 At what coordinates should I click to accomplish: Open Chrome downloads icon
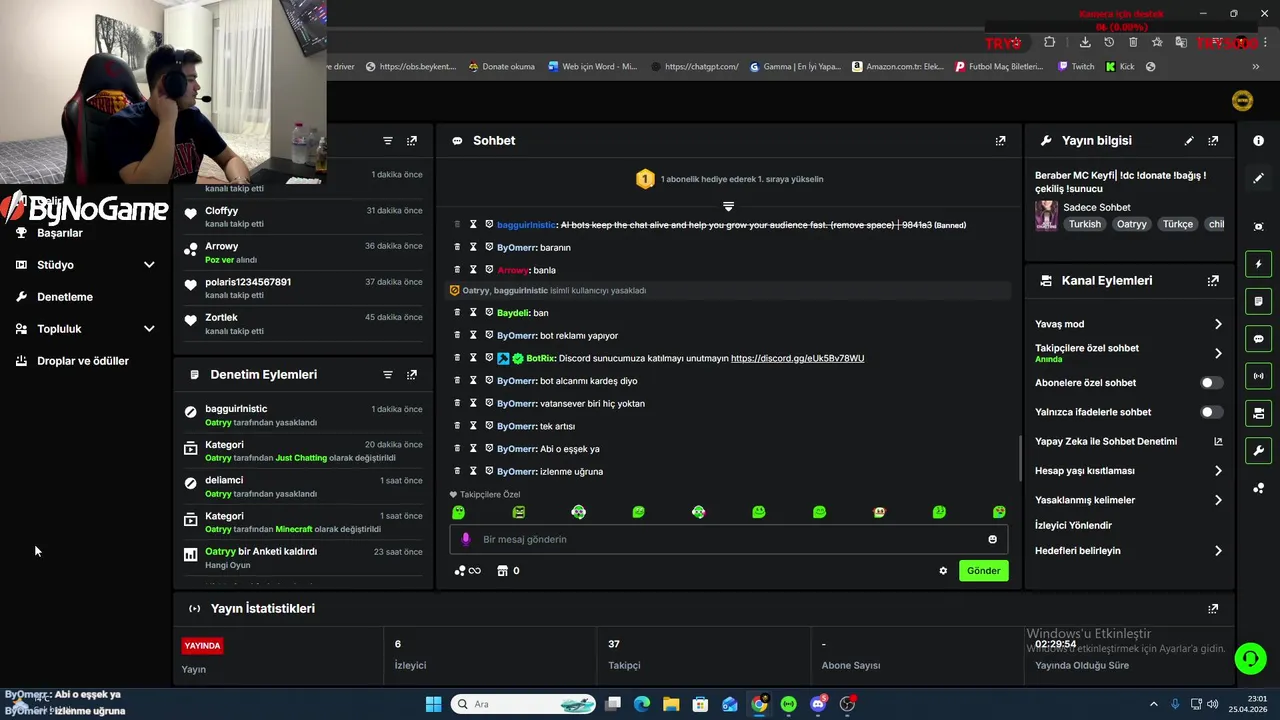[1085, 42]
